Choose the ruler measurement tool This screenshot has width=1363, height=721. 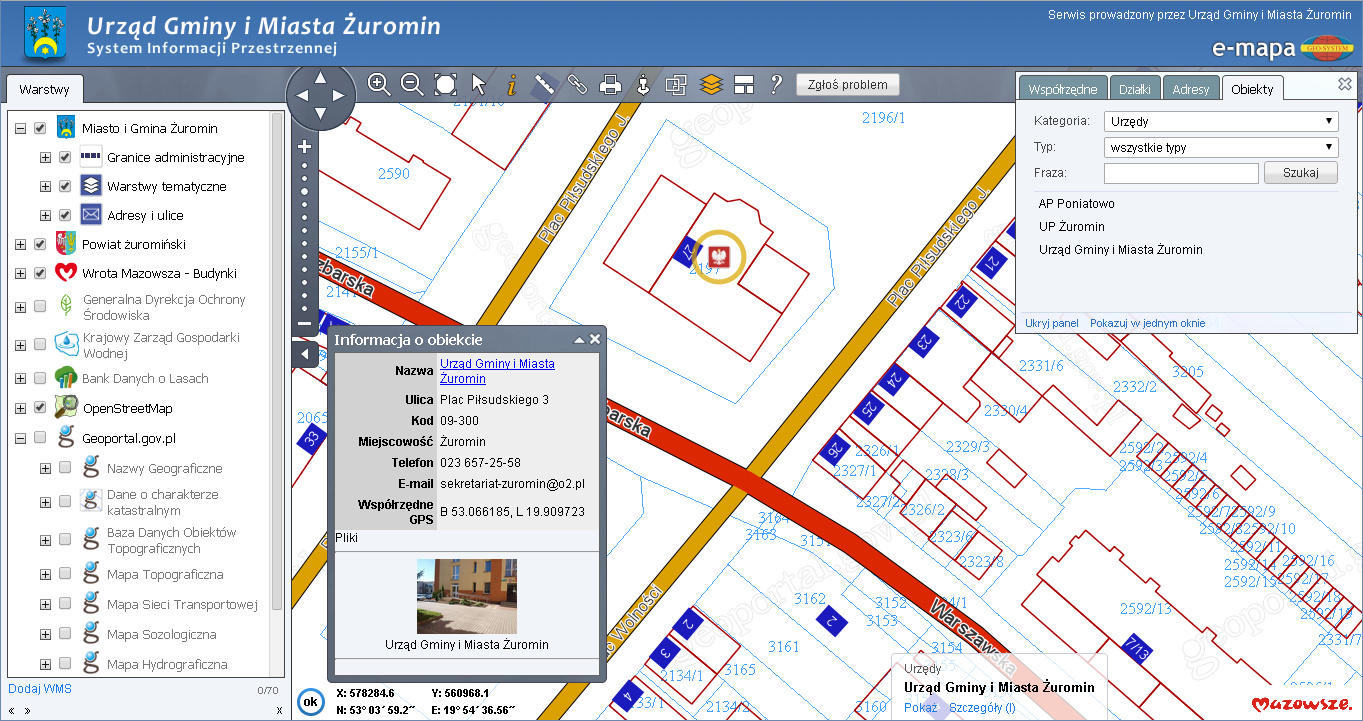(545, 84)
